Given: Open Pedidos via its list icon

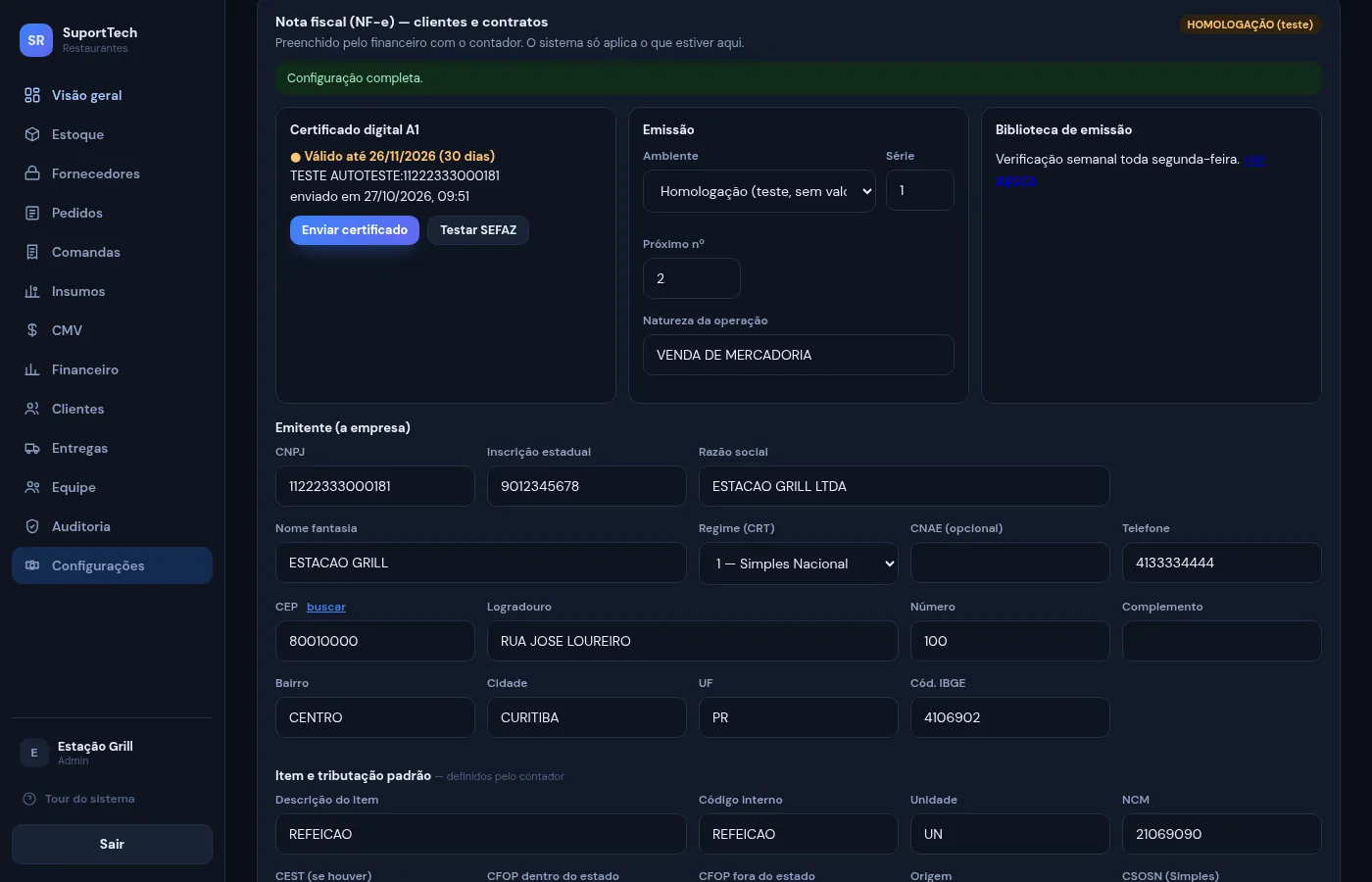Looking at the screenshot, I should point(32,213).
